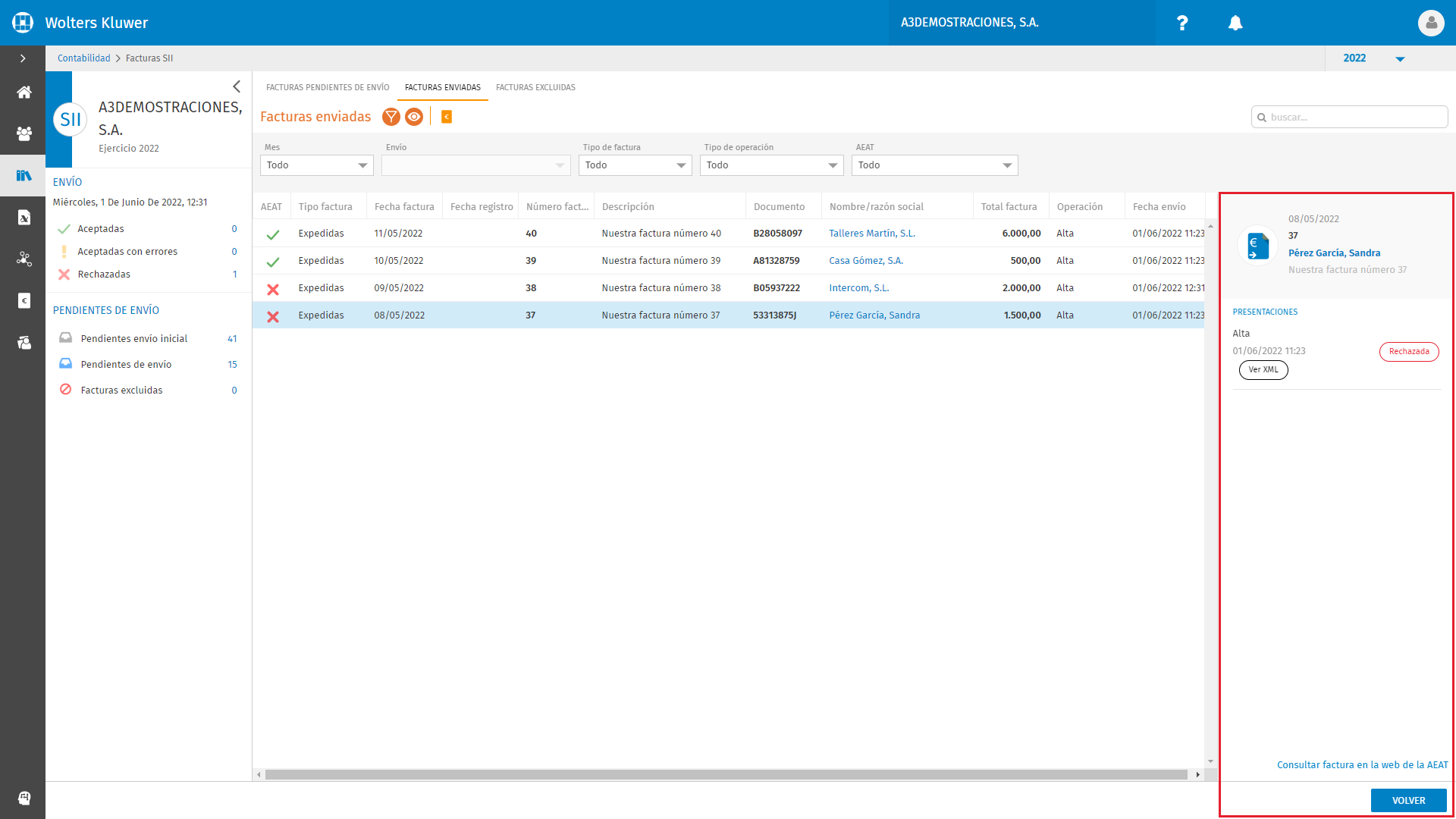Open the help question mark icon
This screenshot has width=1456, height=819.
(x=1182, y=23)
